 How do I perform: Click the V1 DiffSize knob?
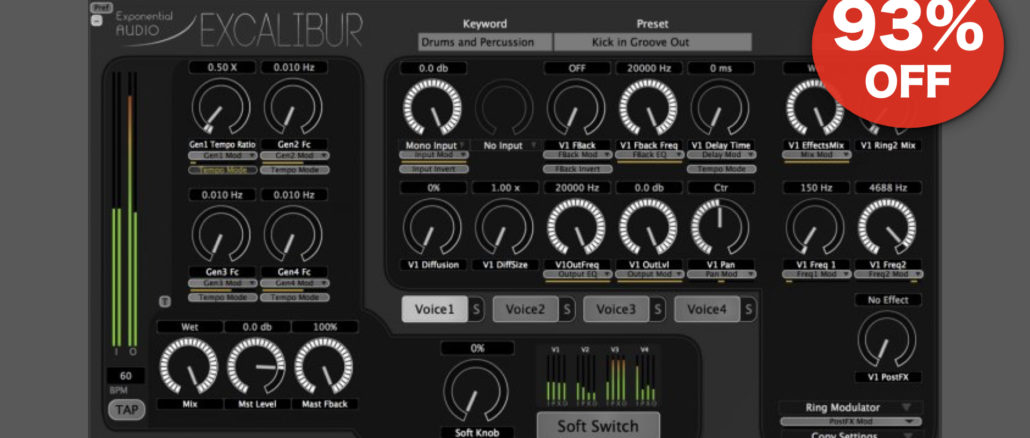click(504, 227)
